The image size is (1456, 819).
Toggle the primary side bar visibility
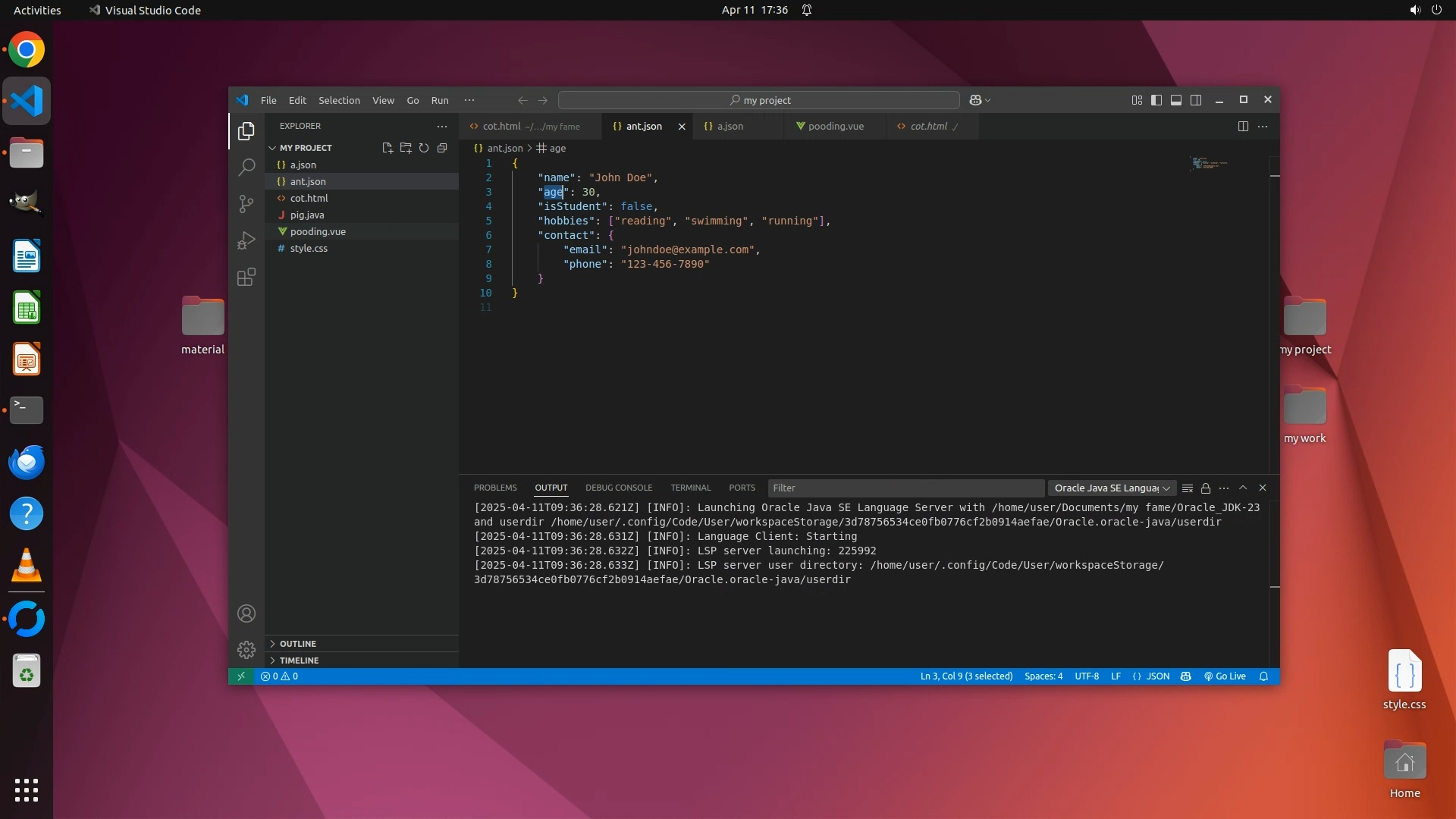pyautogui.click(x=1156, y=100)
